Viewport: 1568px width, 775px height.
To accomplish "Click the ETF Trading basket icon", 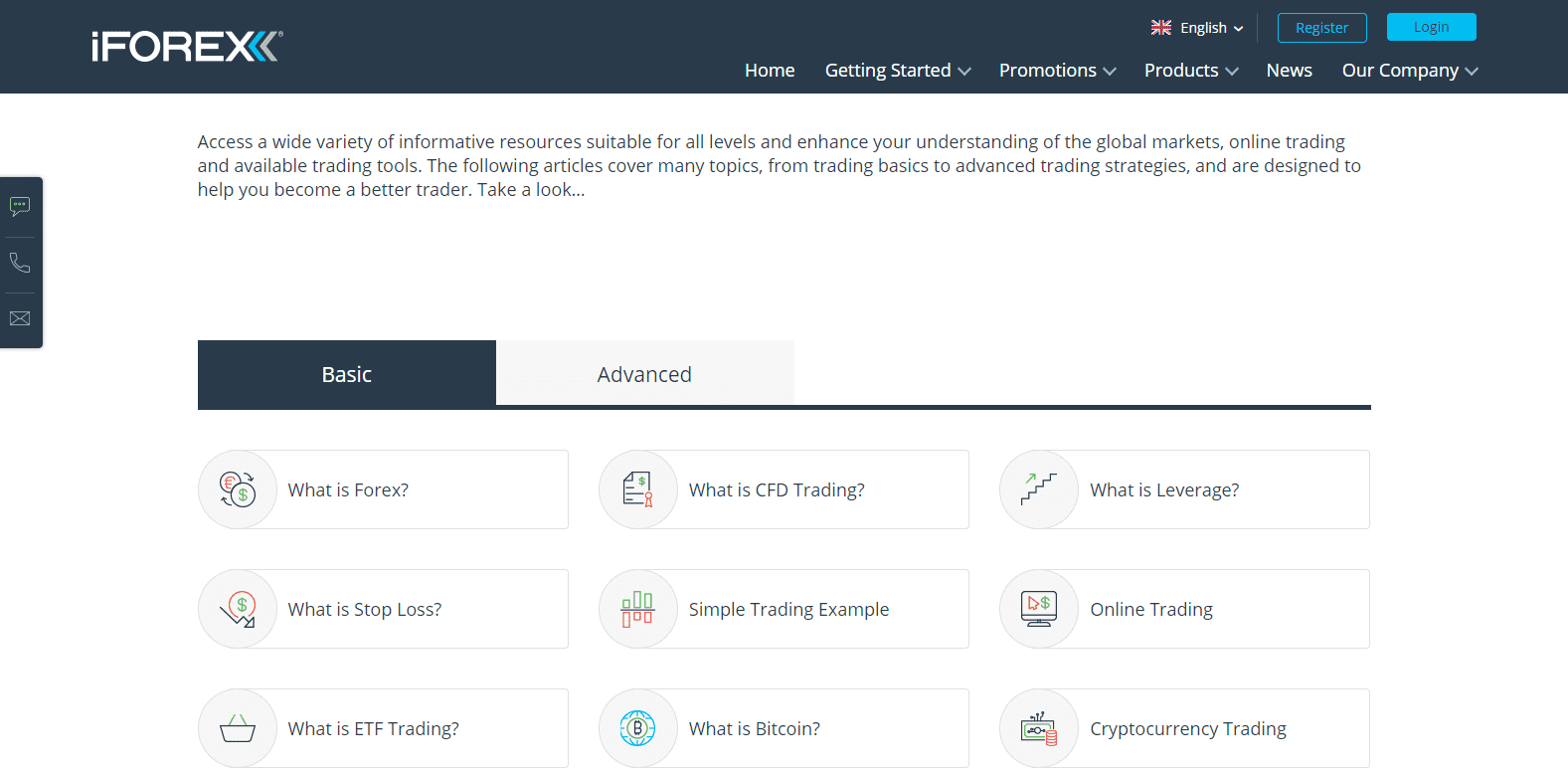I will coord(238,728).
